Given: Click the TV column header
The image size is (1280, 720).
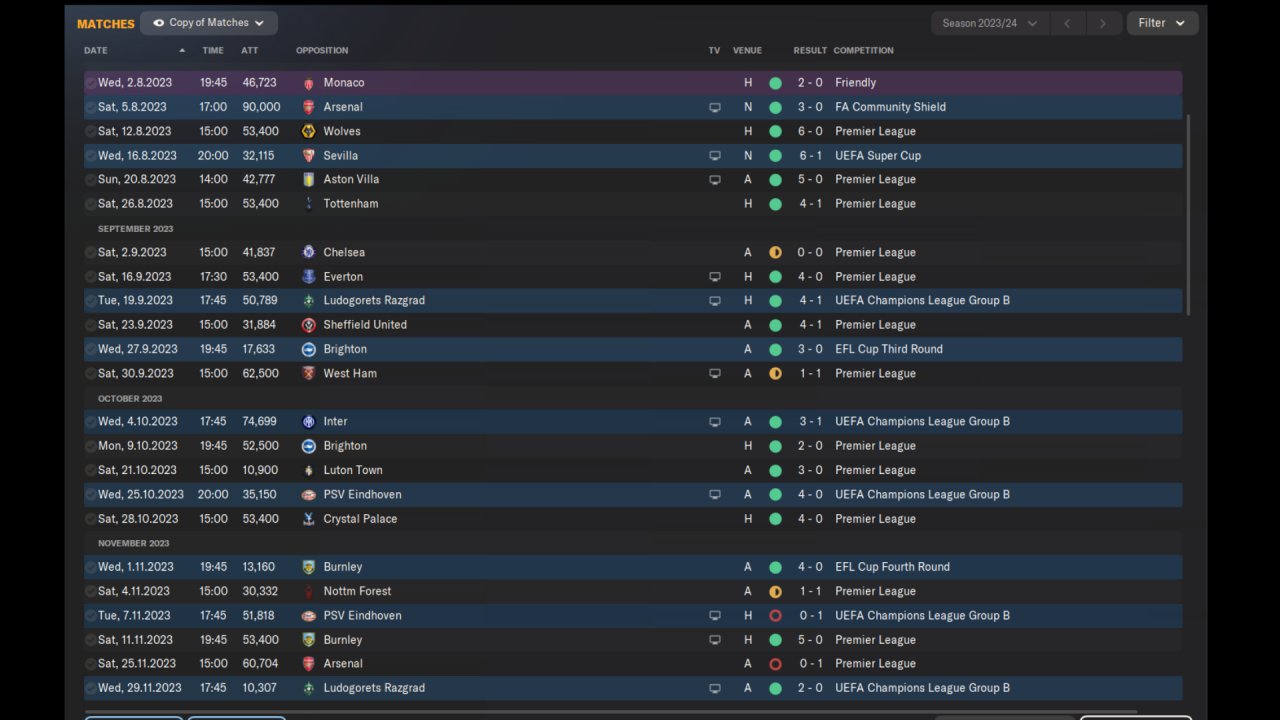Looking at the screenshot, I should coord(714,51).
